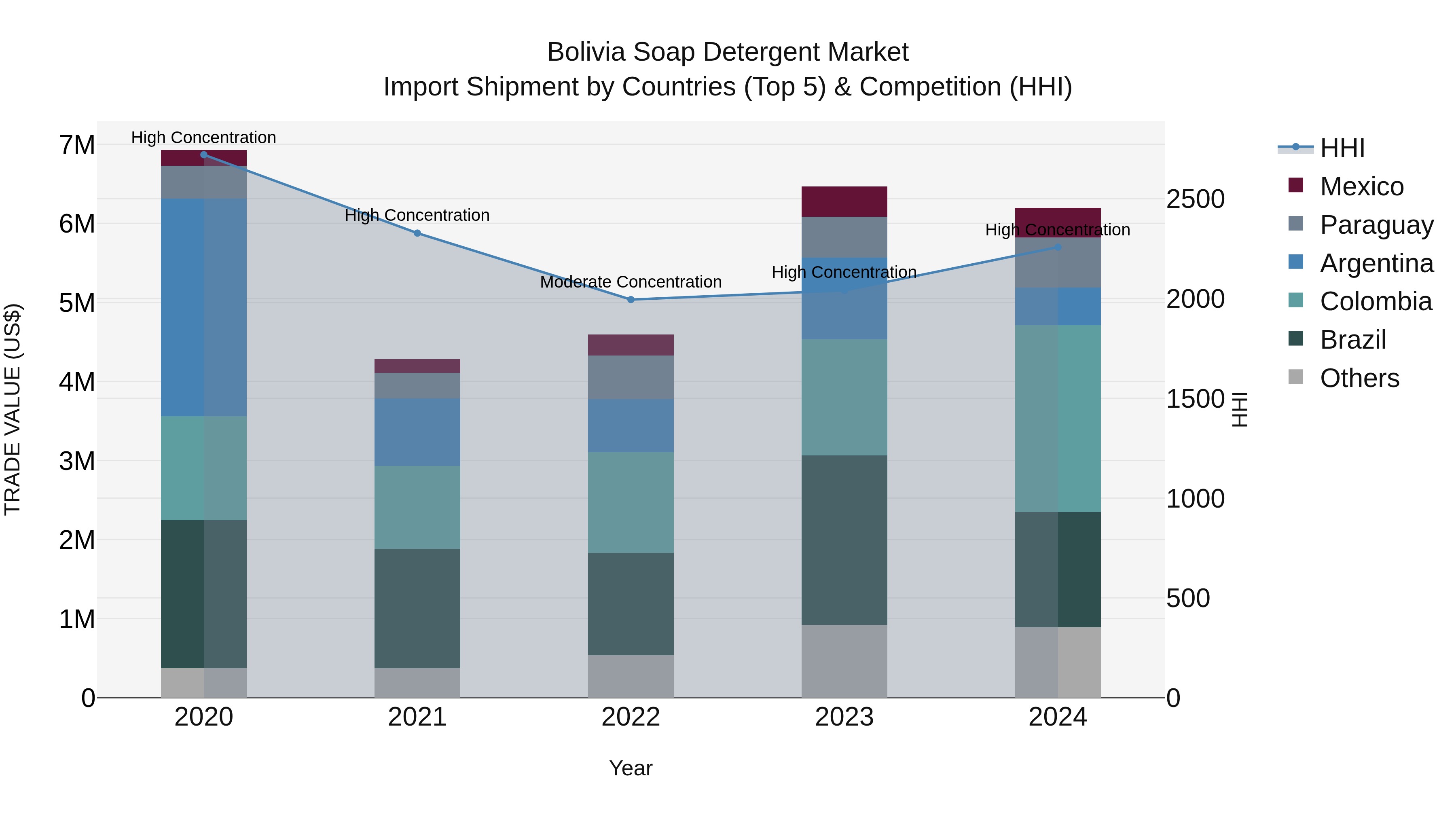Click the 2022 Colombia bar segment
This screenshot has height=819, width=1456.
631,502
